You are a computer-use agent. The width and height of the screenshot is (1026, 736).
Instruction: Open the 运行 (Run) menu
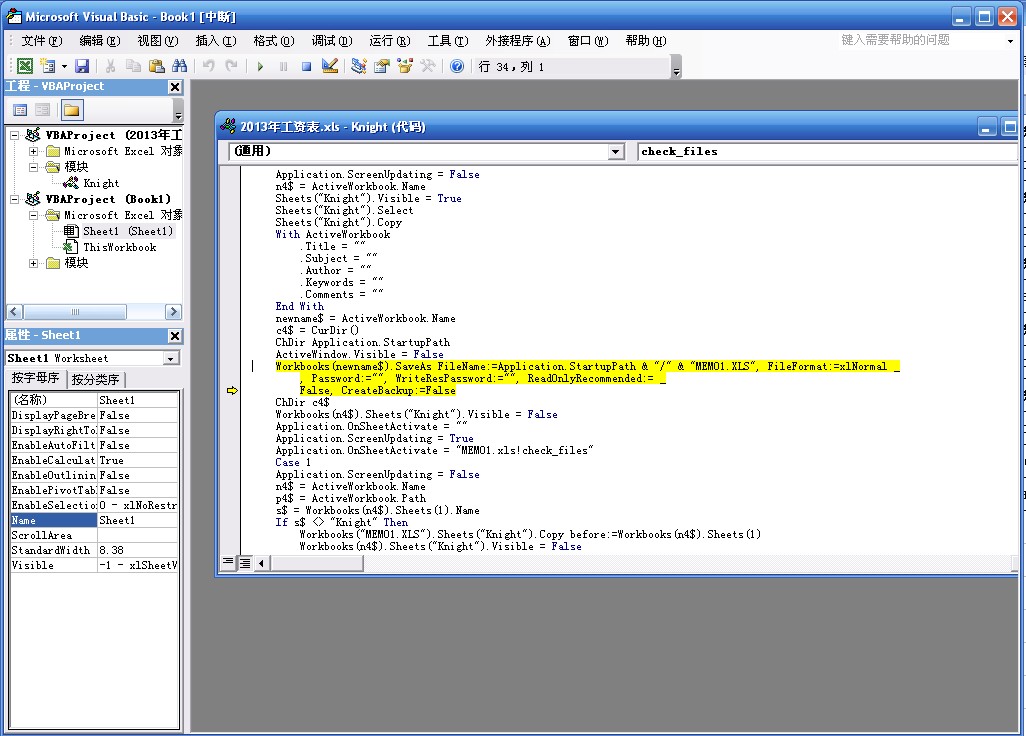390,41
